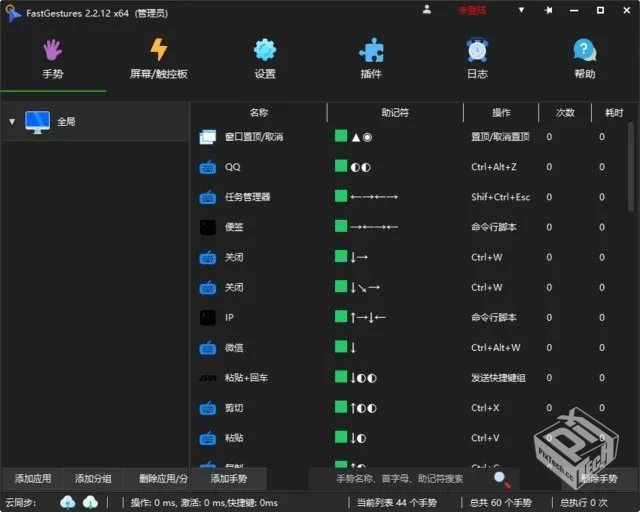Sort by the 助记符 column header
Screen dimensions: 640x512
(x=395, y=112)
